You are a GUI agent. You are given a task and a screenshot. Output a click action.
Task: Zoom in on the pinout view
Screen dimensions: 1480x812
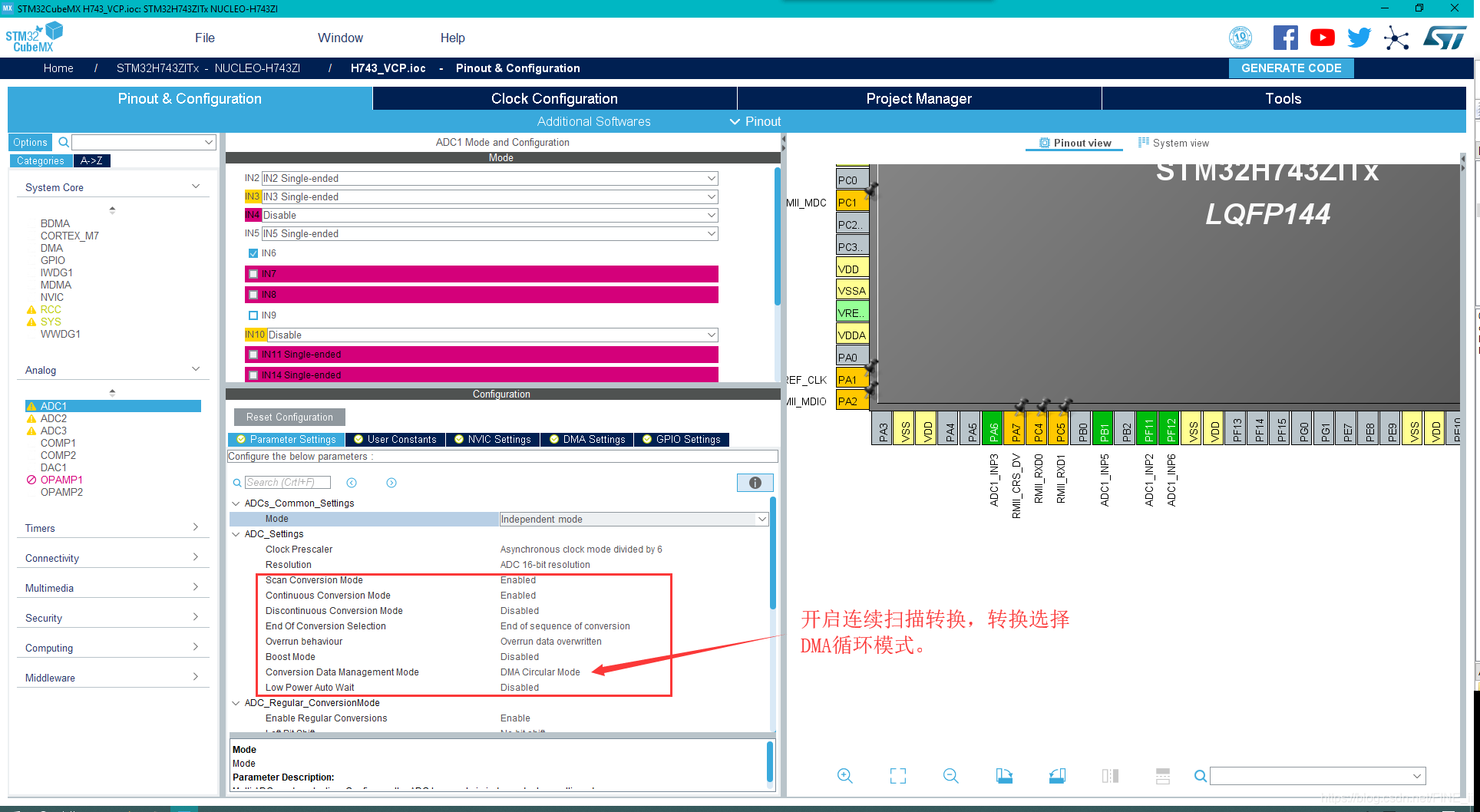844,776
